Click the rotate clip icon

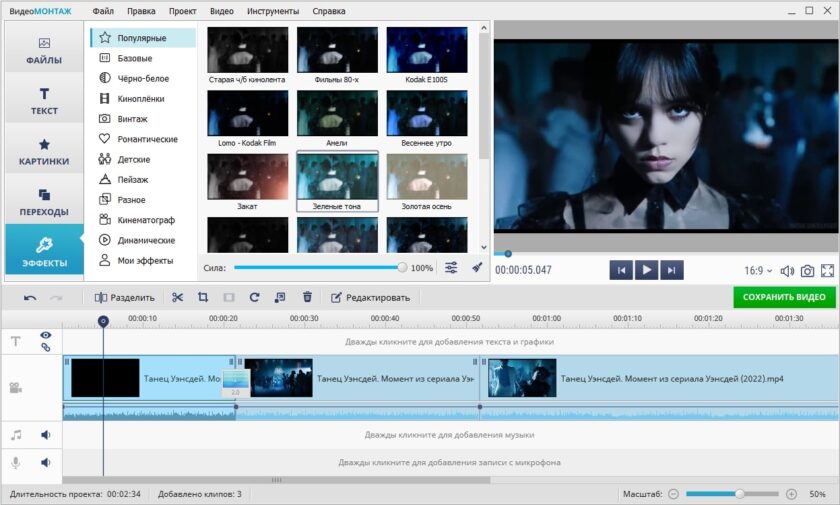coord(255,297)
